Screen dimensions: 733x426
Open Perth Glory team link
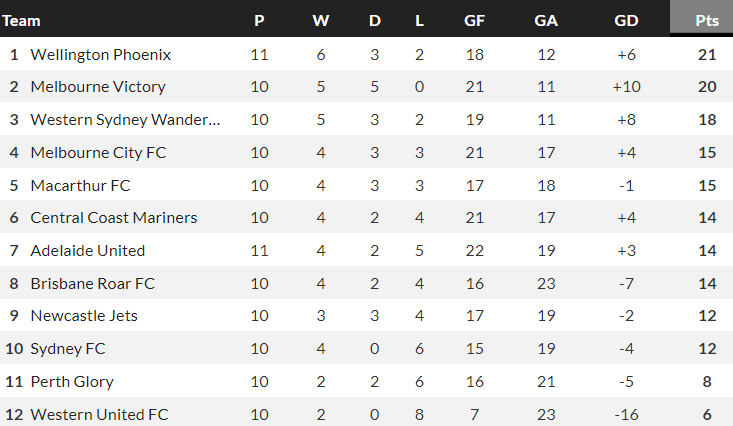pyautogui.click(x=72, y=381)
